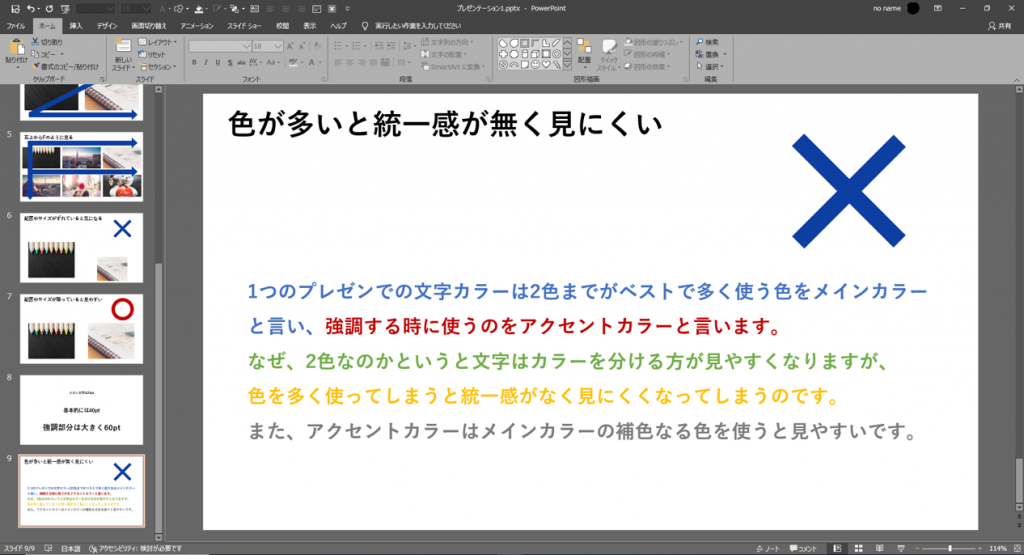Share presentation via 共有
The image size is (1024, 555).
(x=999, y=26)
